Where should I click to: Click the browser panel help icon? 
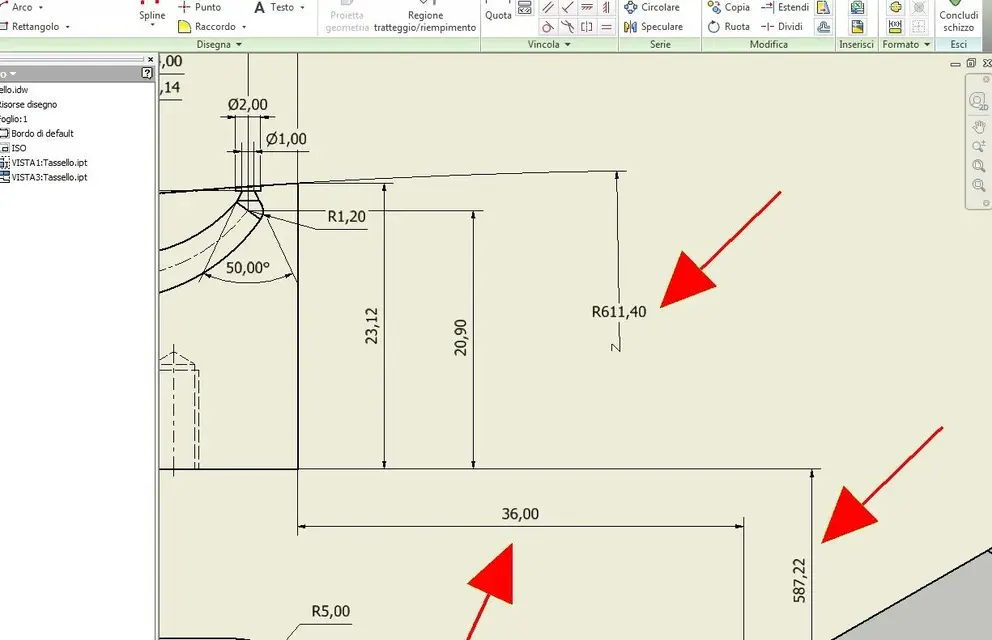point(147,73)
